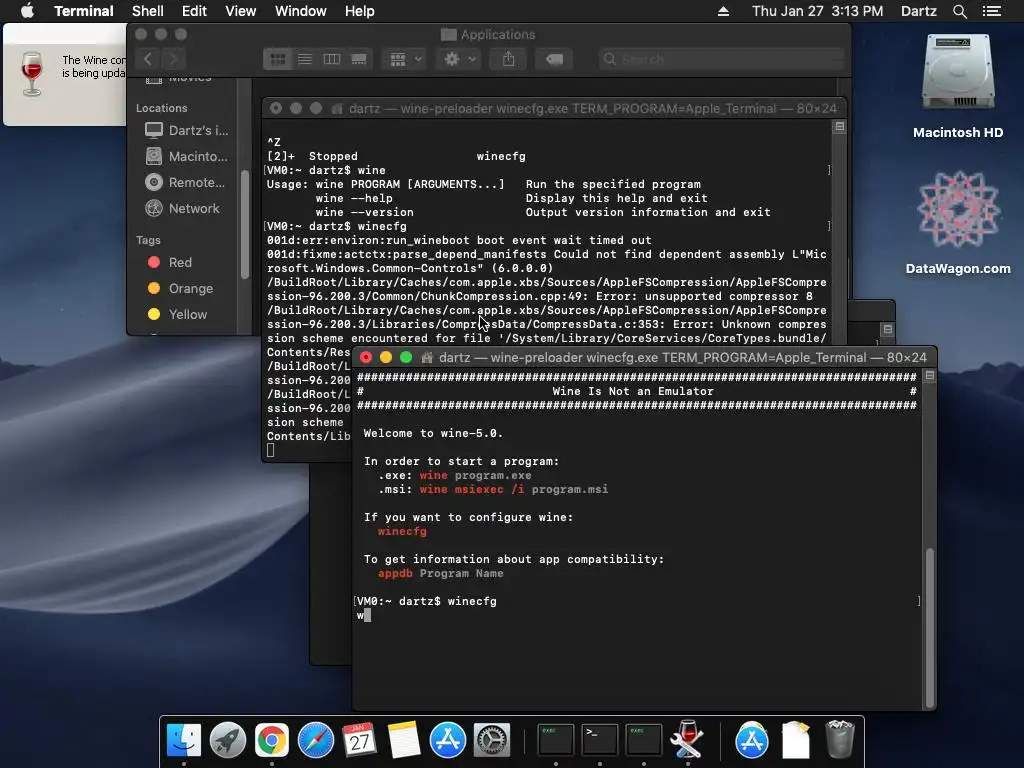
Task: Go back in Finder window
Action: (x=148, y=59)
